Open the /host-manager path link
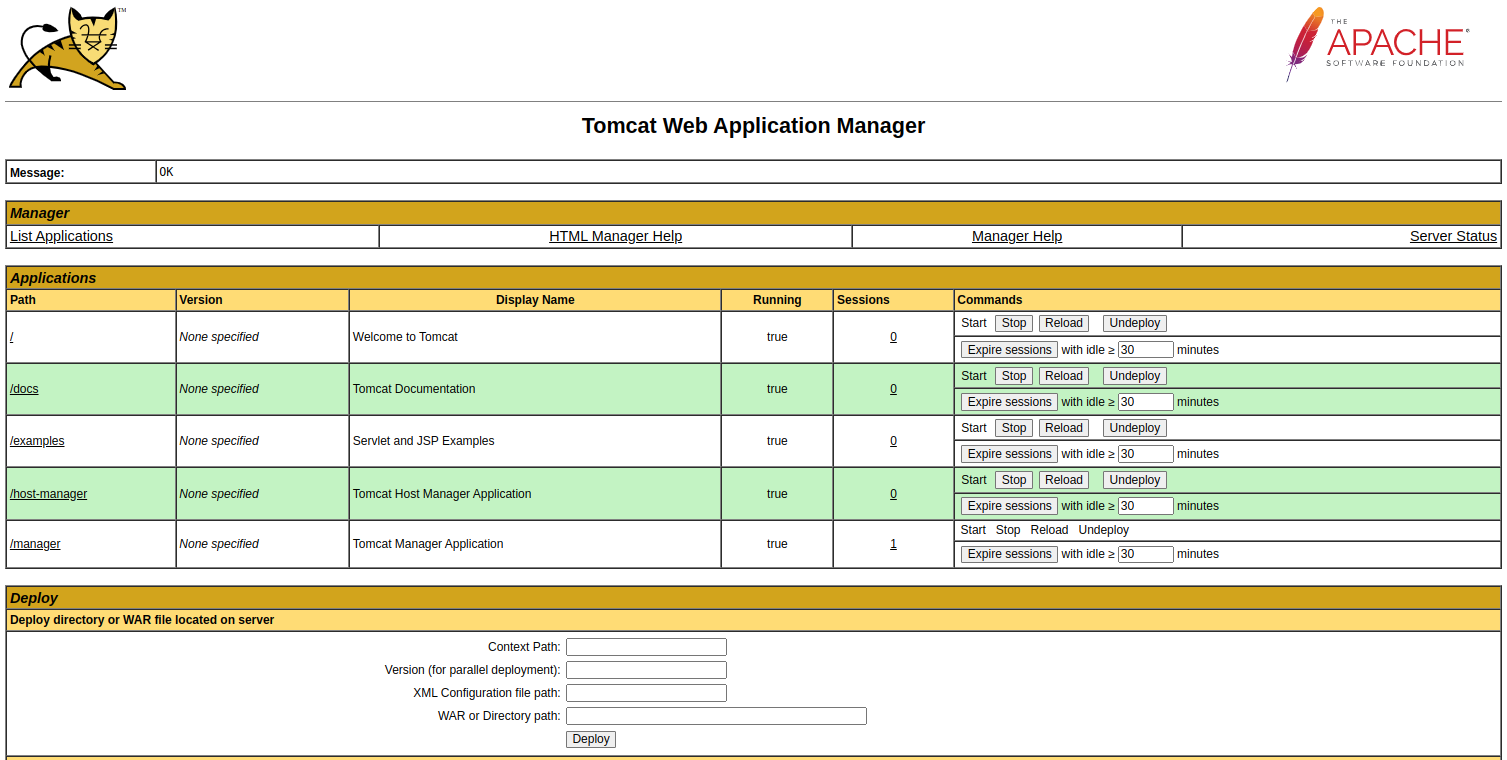Screen dimensions: 1507x760 48,494
